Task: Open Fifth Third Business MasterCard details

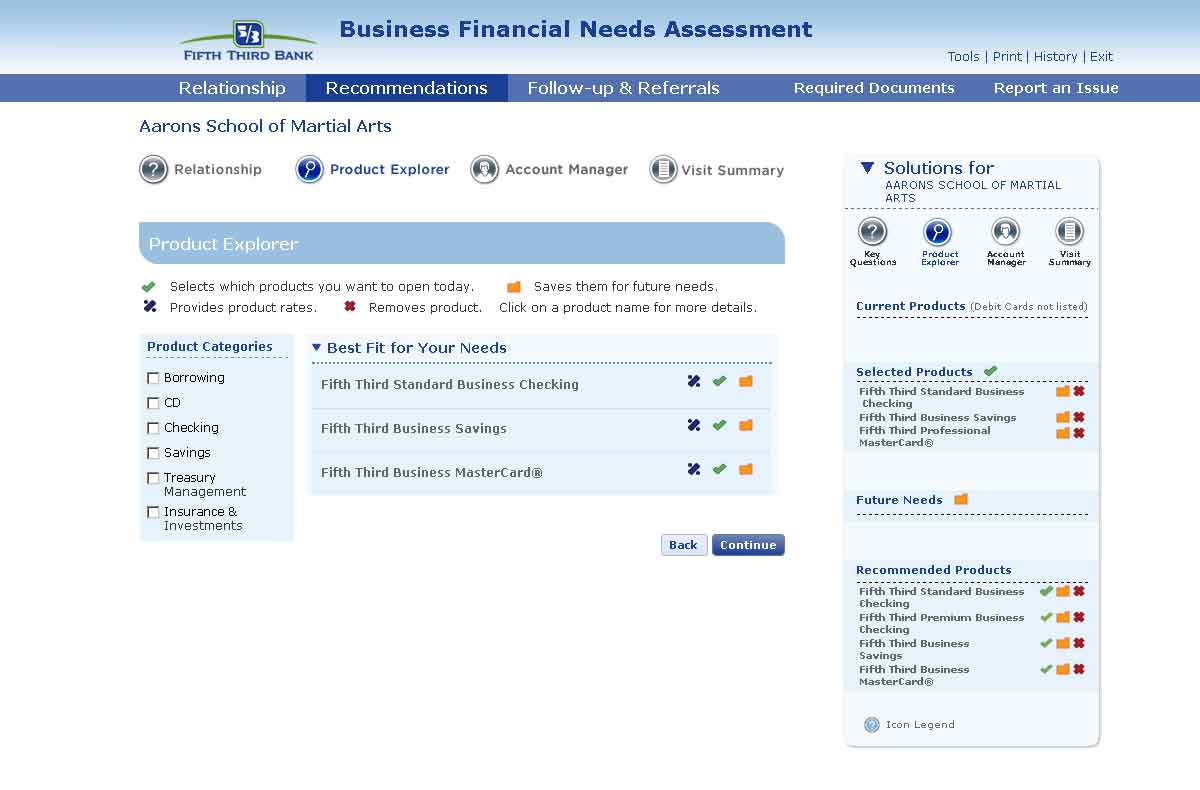Action: point(432,472)
